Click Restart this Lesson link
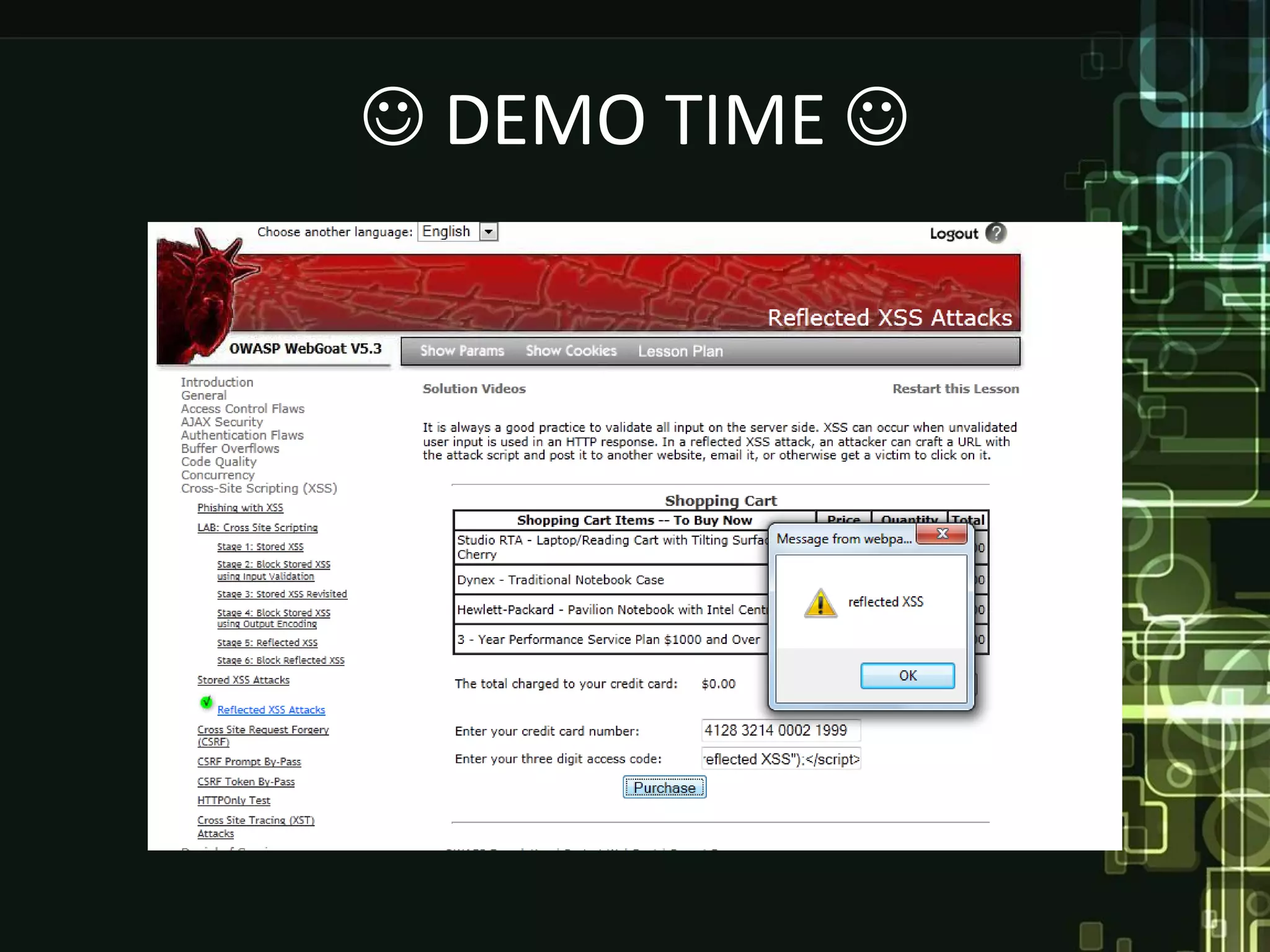The height and width of the screenshot is (952, 1270). click(x=955, y=389)
